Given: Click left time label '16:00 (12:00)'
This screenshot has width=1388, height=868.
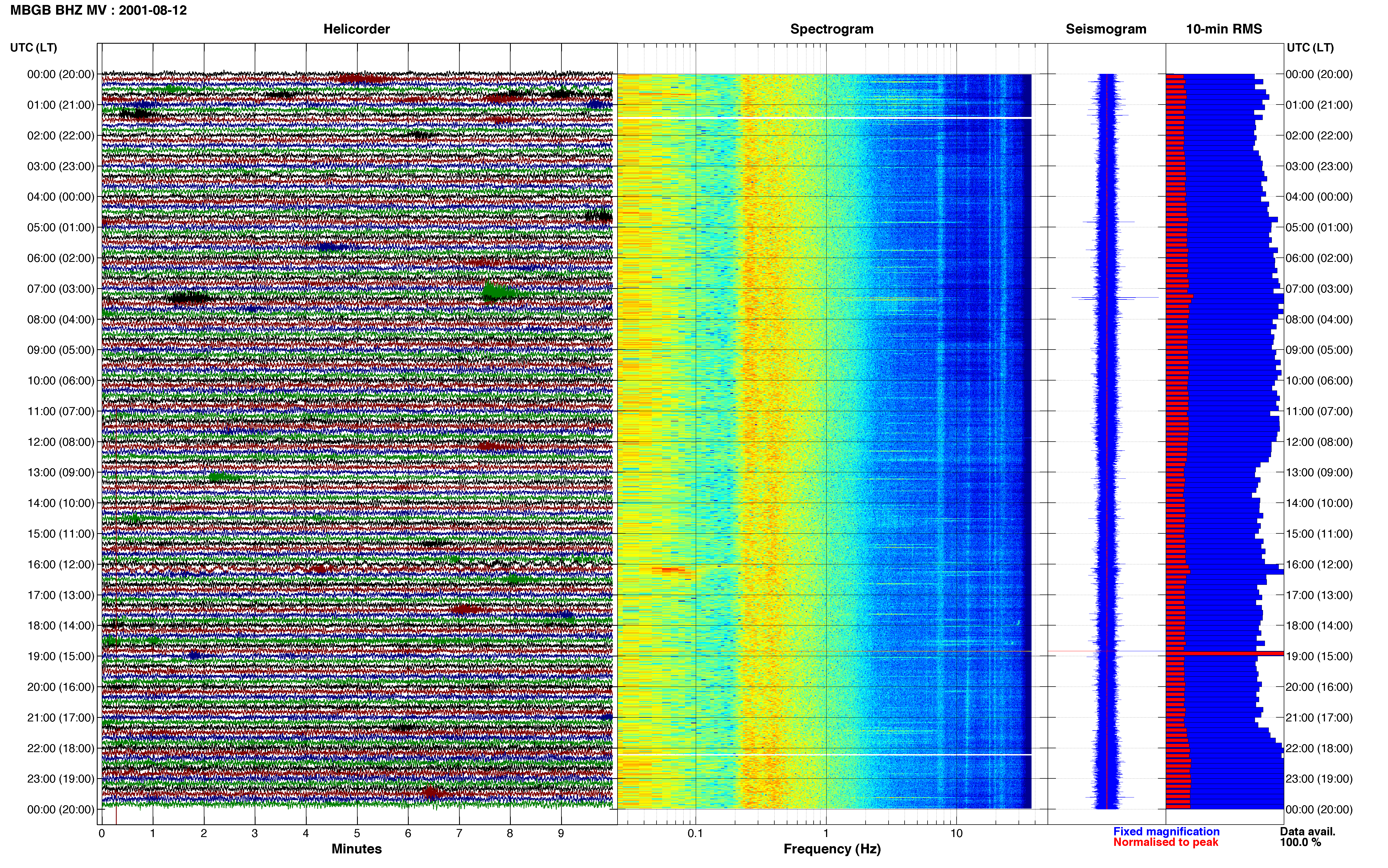Looking at the screenshot, I should pyautogui.click(x=61, y=564).
